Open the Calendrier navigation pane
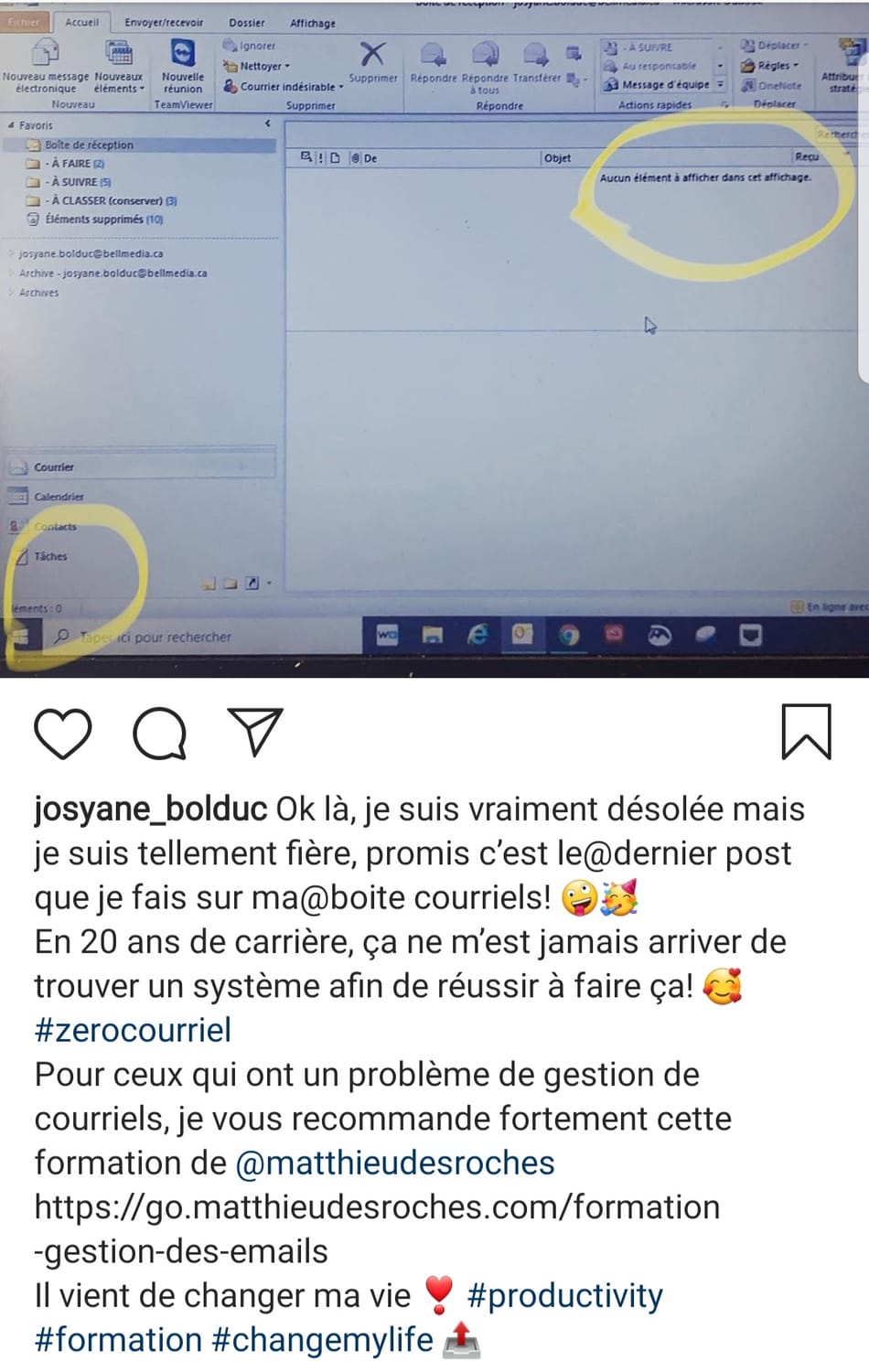 [59, 497]
